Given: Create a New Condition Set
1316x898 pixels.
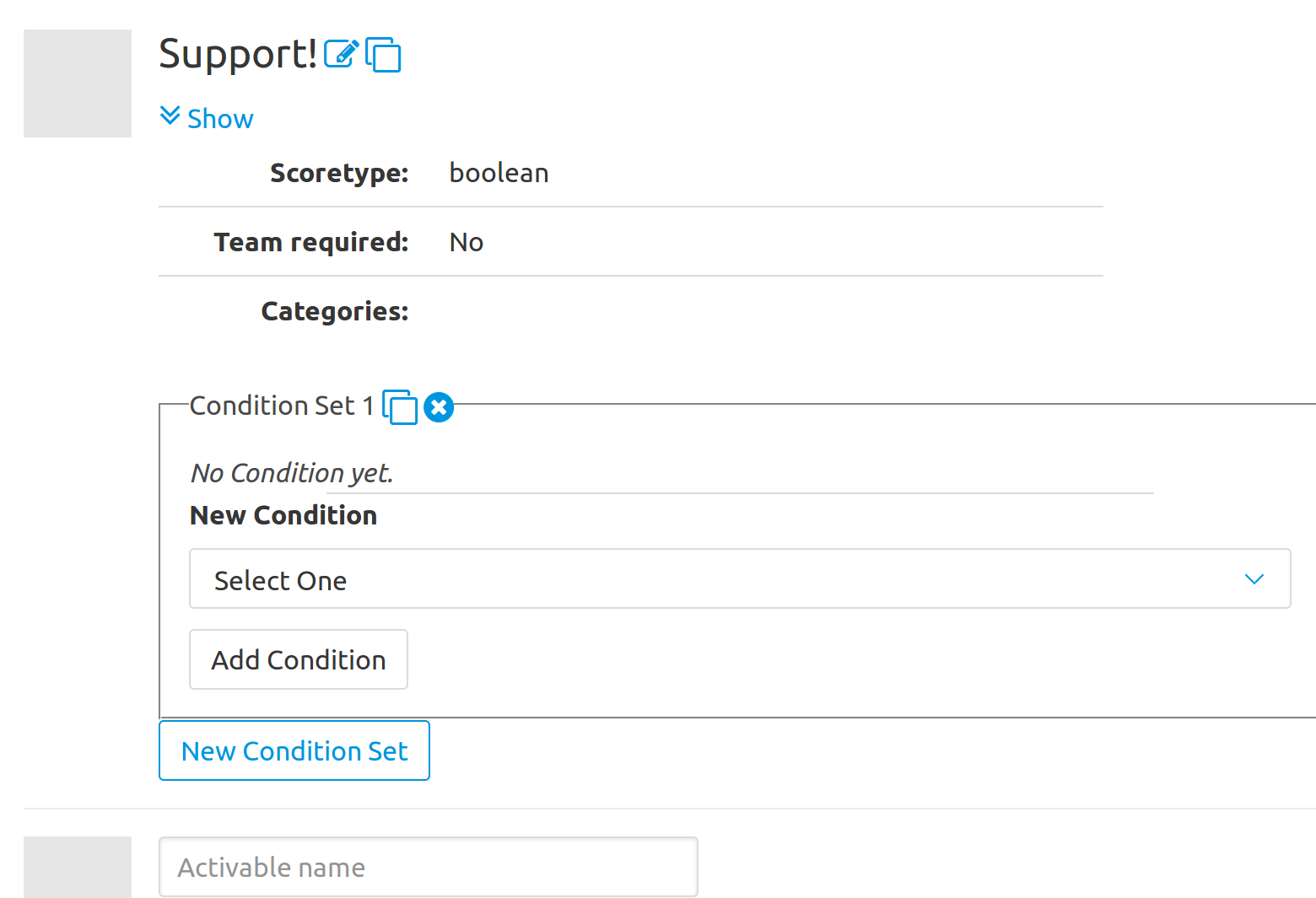Looking at the screenshot, I should pos(294,750).
